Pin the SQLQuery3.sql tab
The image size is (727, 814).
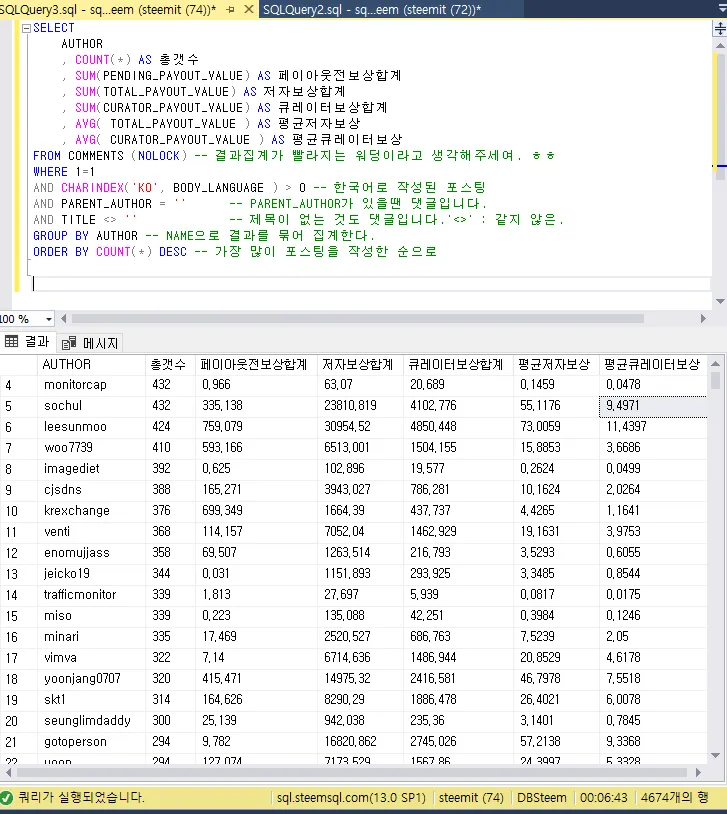point(231,9)
